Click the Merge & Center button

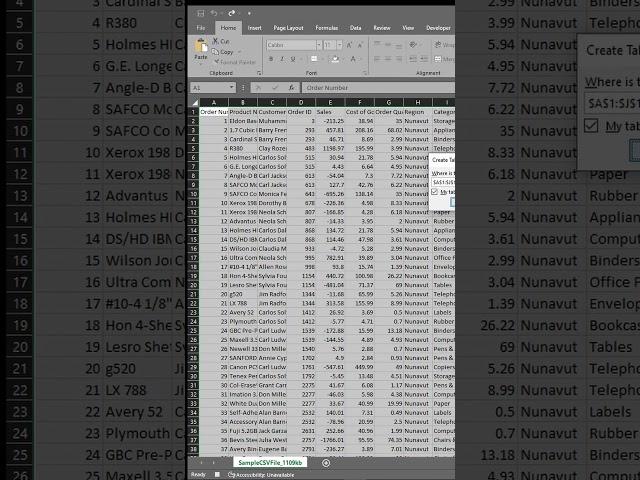(x=444, y=59)
